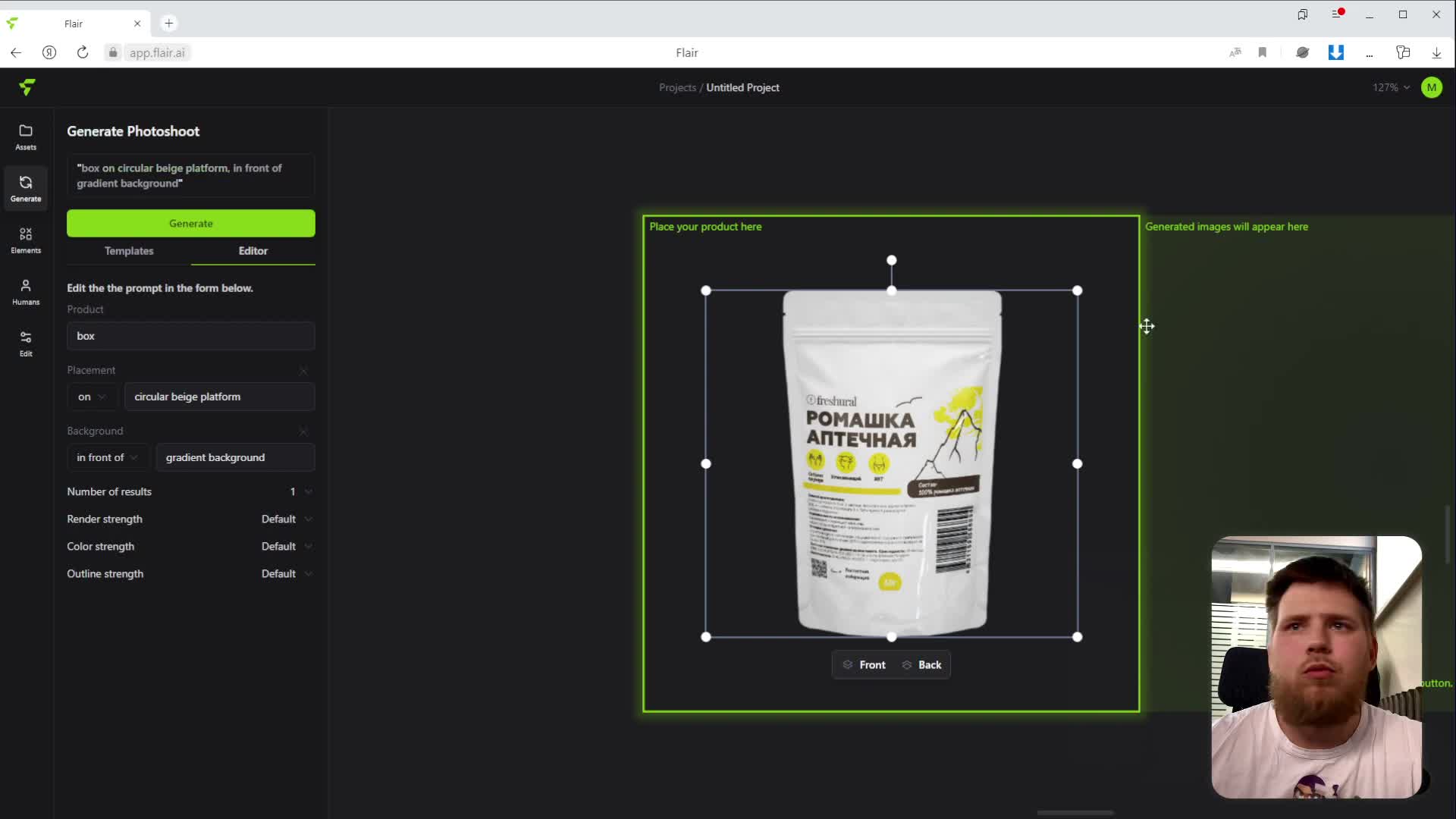Remove the Placement field with X
This screenshot has height=819, width=1456.
click(303, 371)
